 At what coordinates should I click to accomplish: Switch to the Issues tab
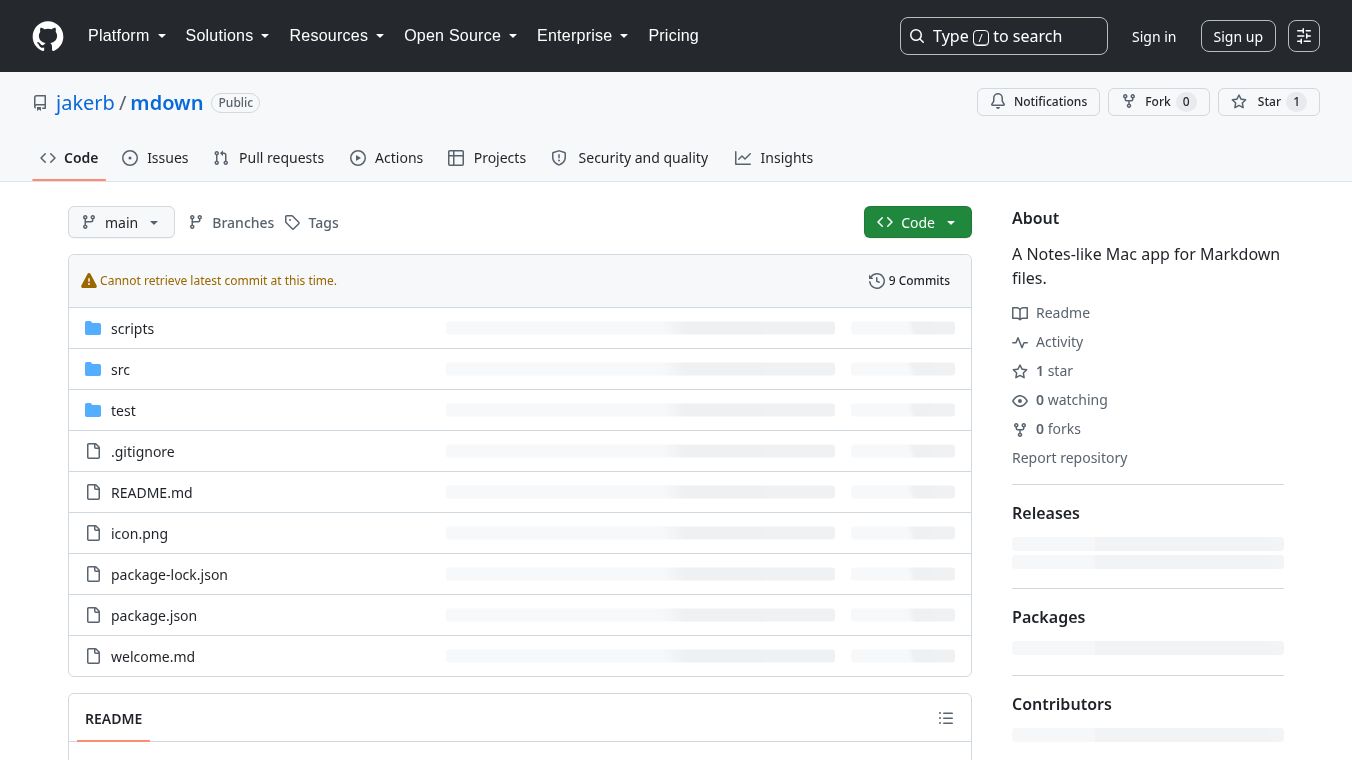coord(155,158)
